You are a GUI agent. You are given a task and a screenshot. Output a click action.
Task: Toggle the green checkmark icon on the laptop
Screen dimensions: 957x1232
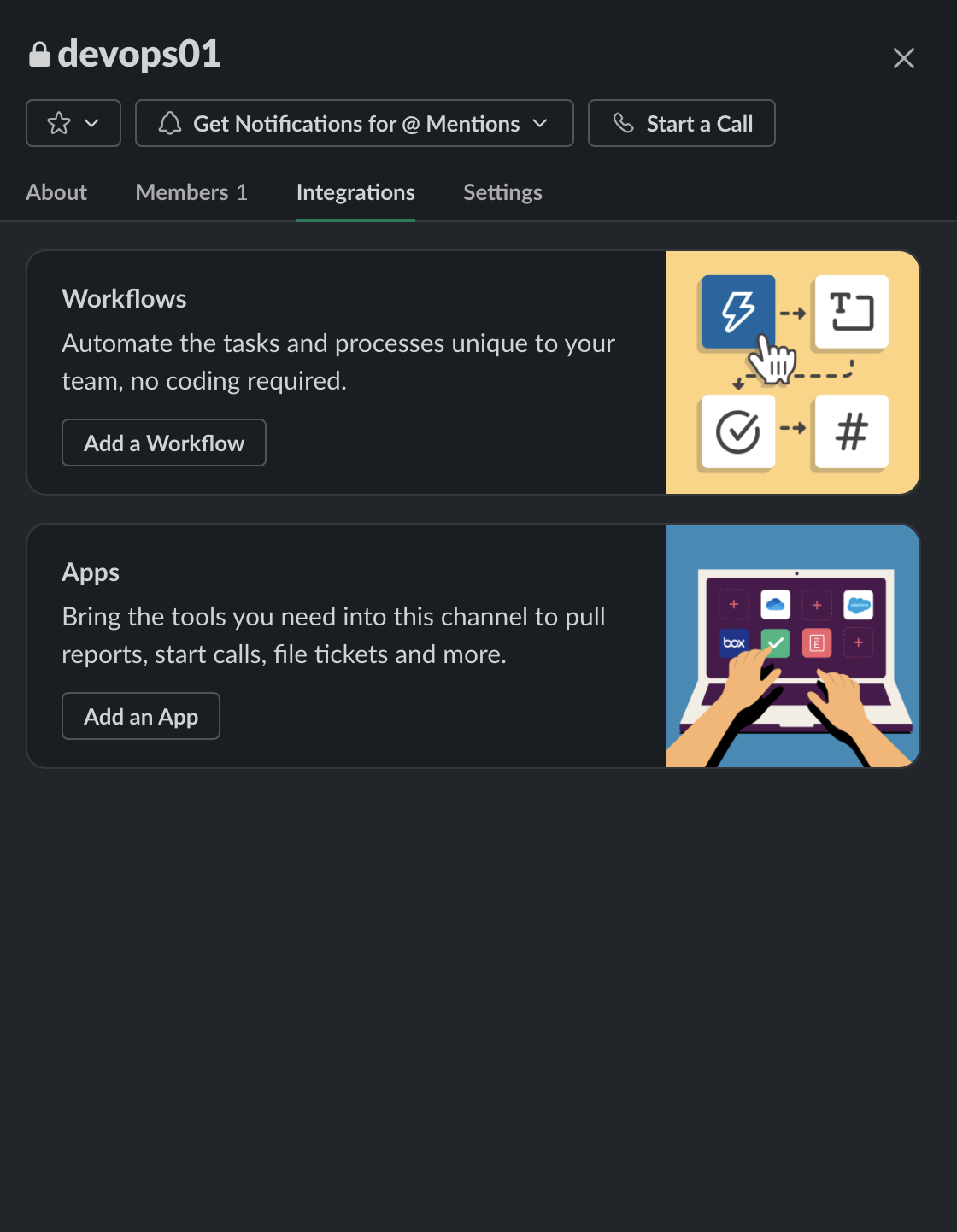pos(774,642)
